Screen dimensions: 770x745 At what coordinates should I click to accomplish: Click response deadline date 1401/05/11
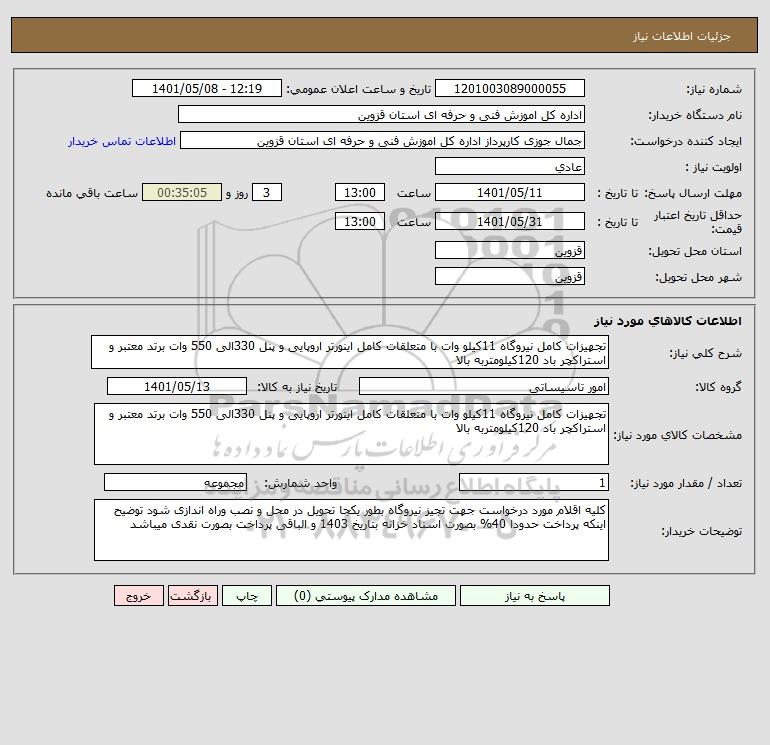pos(510,193)
